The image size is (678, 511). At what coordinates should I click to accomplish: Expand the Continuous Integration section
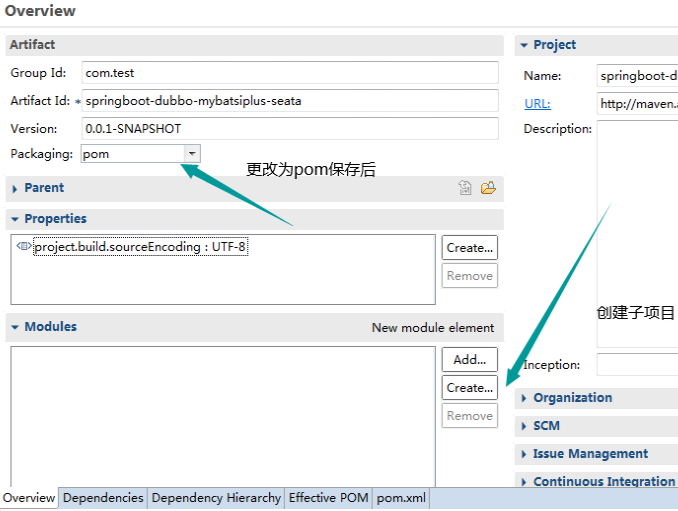click(x=603, y=481)
